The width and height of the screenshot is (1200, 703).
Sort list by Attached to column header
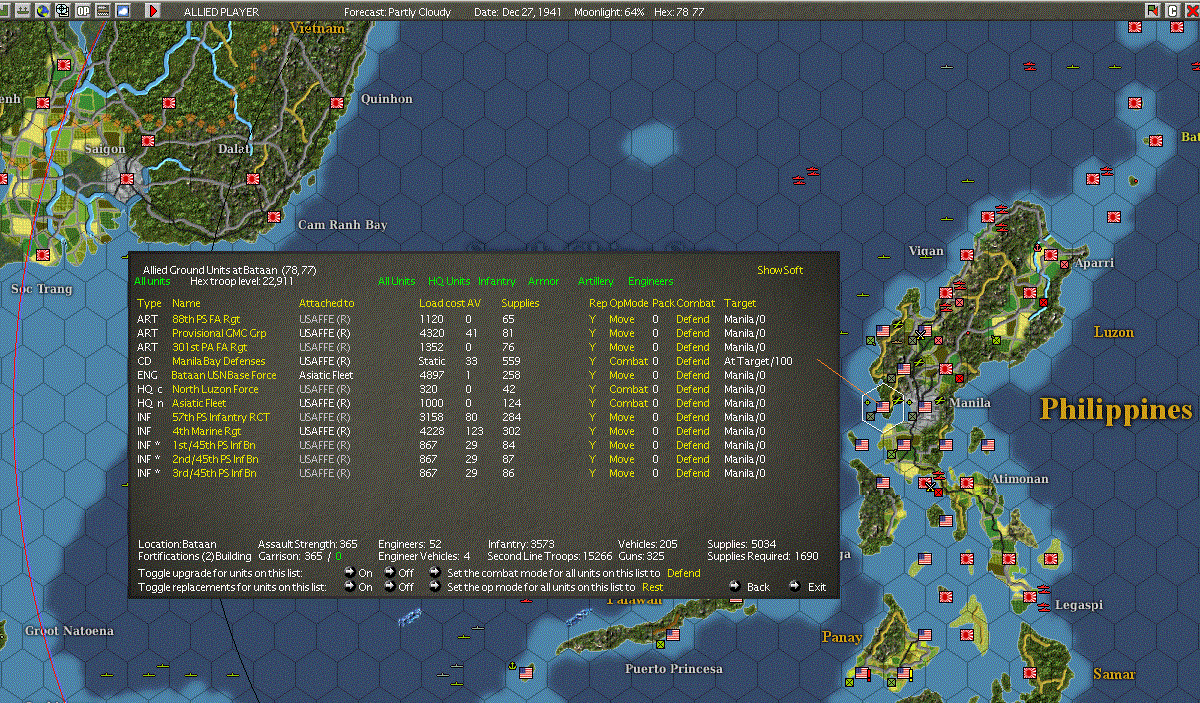326,303
